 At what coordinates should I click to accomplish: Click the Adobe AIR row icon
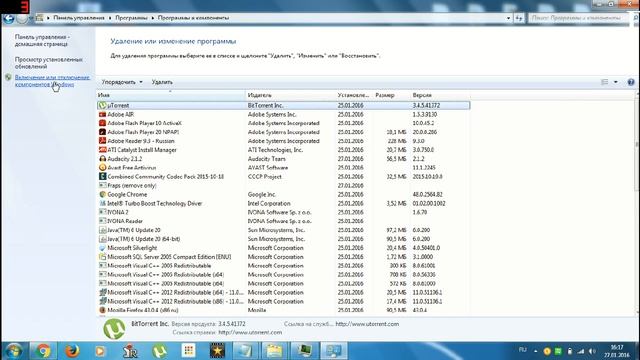tap(102, 114)
